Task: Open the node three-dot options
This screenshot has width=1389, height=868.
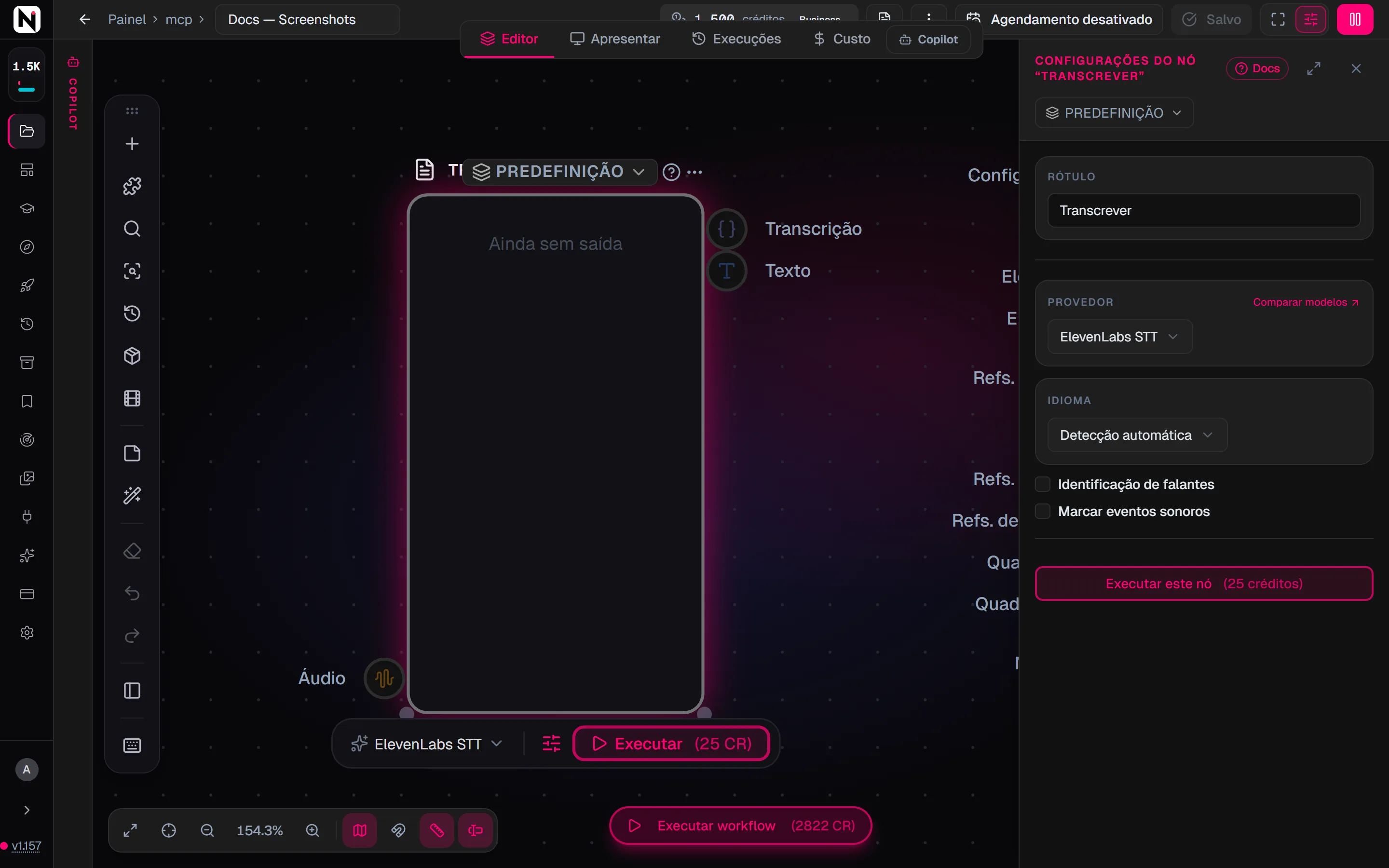Action: 694,172
